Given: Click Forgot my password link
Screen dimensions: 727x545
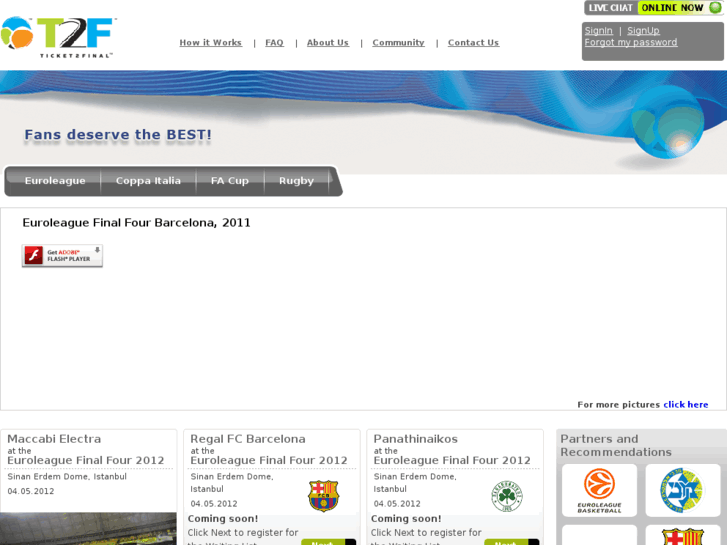Looking at the screenshot, I should coord(631,42).
